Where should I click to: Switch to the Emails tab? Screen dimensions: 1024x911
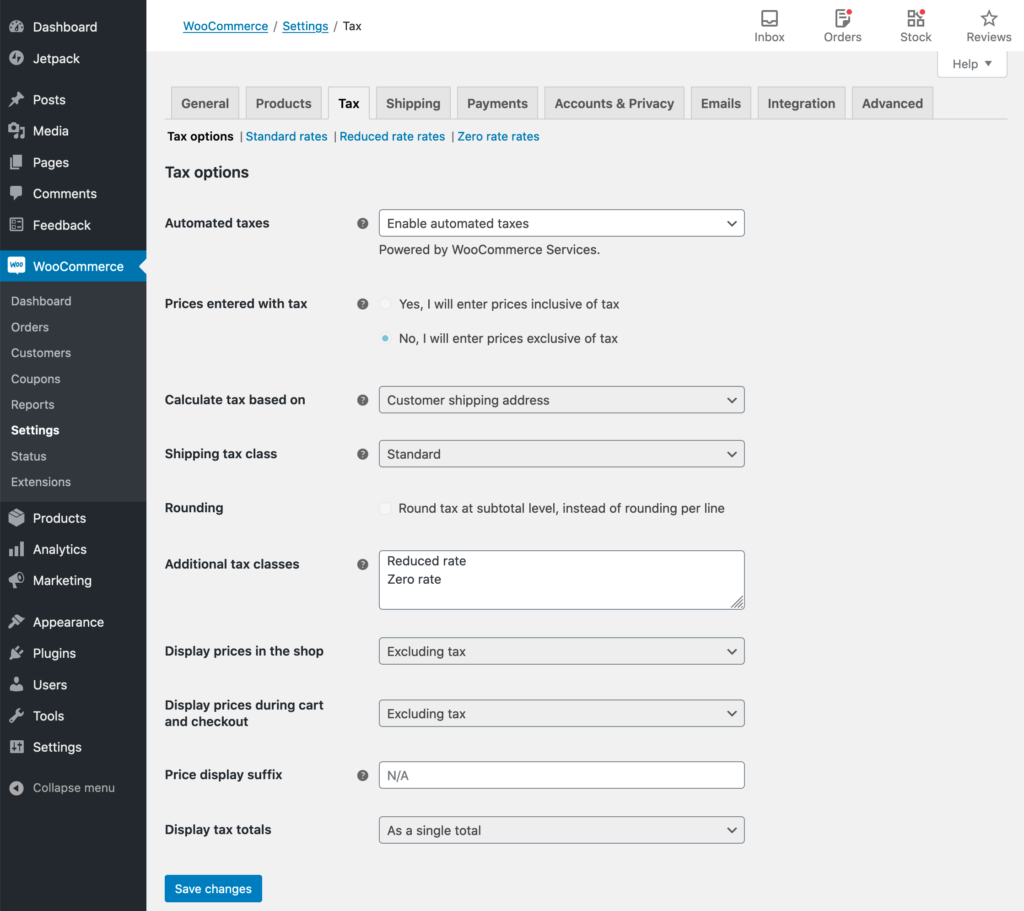point(720,102)
